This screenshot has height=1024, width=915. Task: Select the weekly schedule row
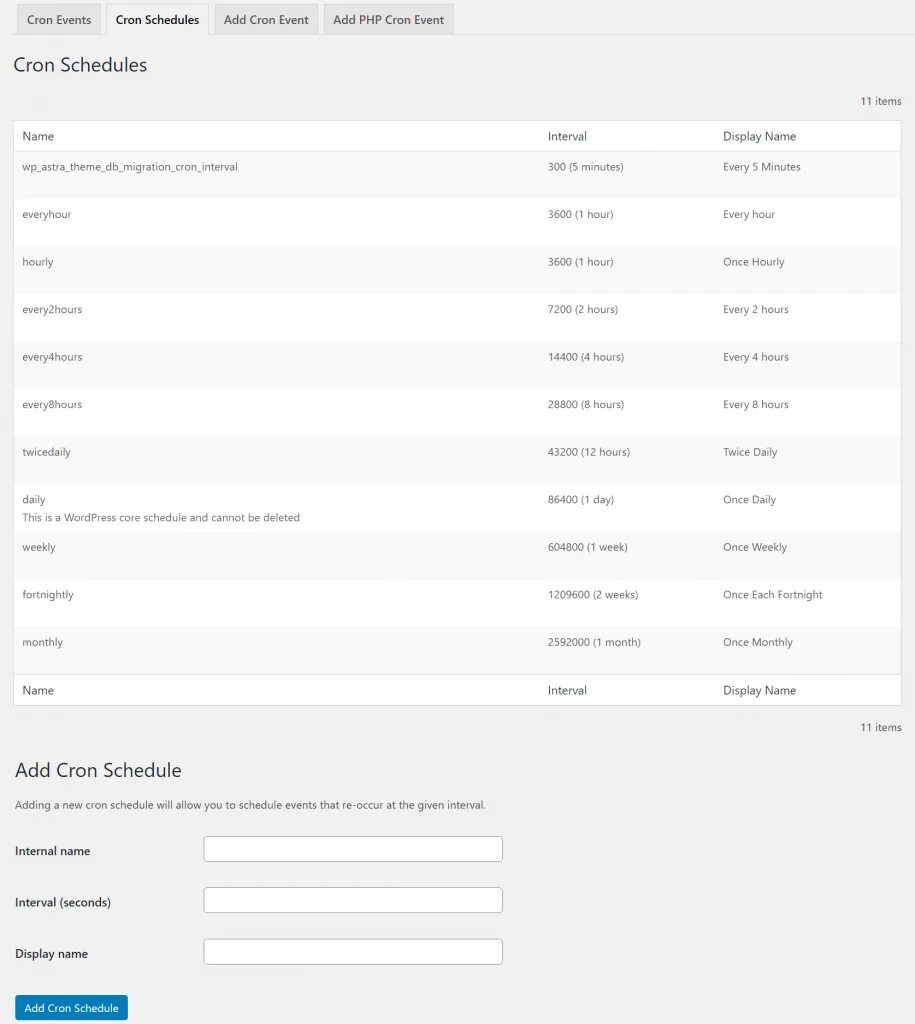click(38, 546)
